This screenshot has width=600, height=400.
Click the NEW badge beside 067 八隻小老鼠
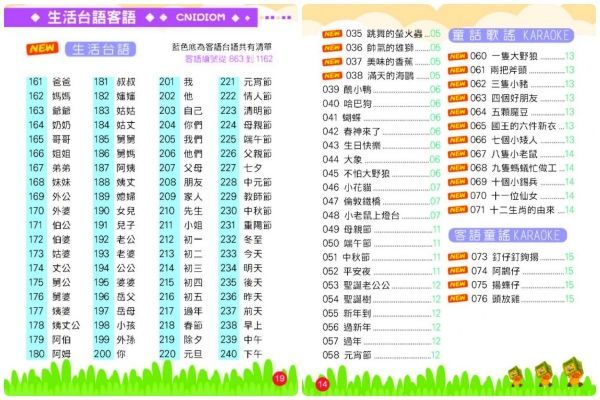click(x=458, y=154)
